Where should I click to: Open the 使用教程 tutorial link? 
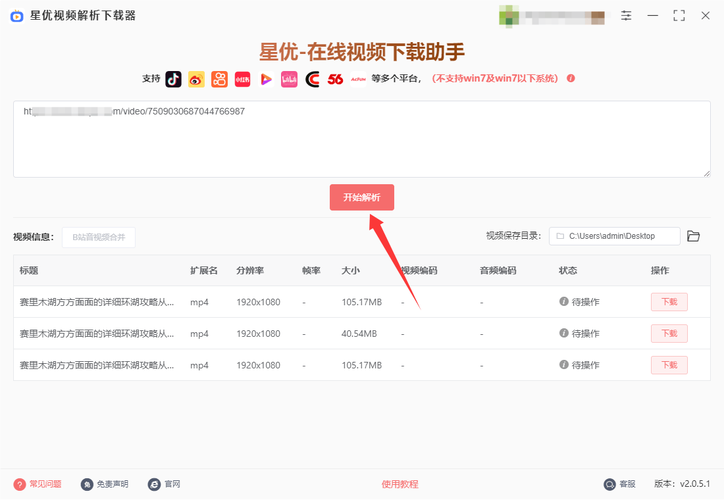[x=400, y=484]
